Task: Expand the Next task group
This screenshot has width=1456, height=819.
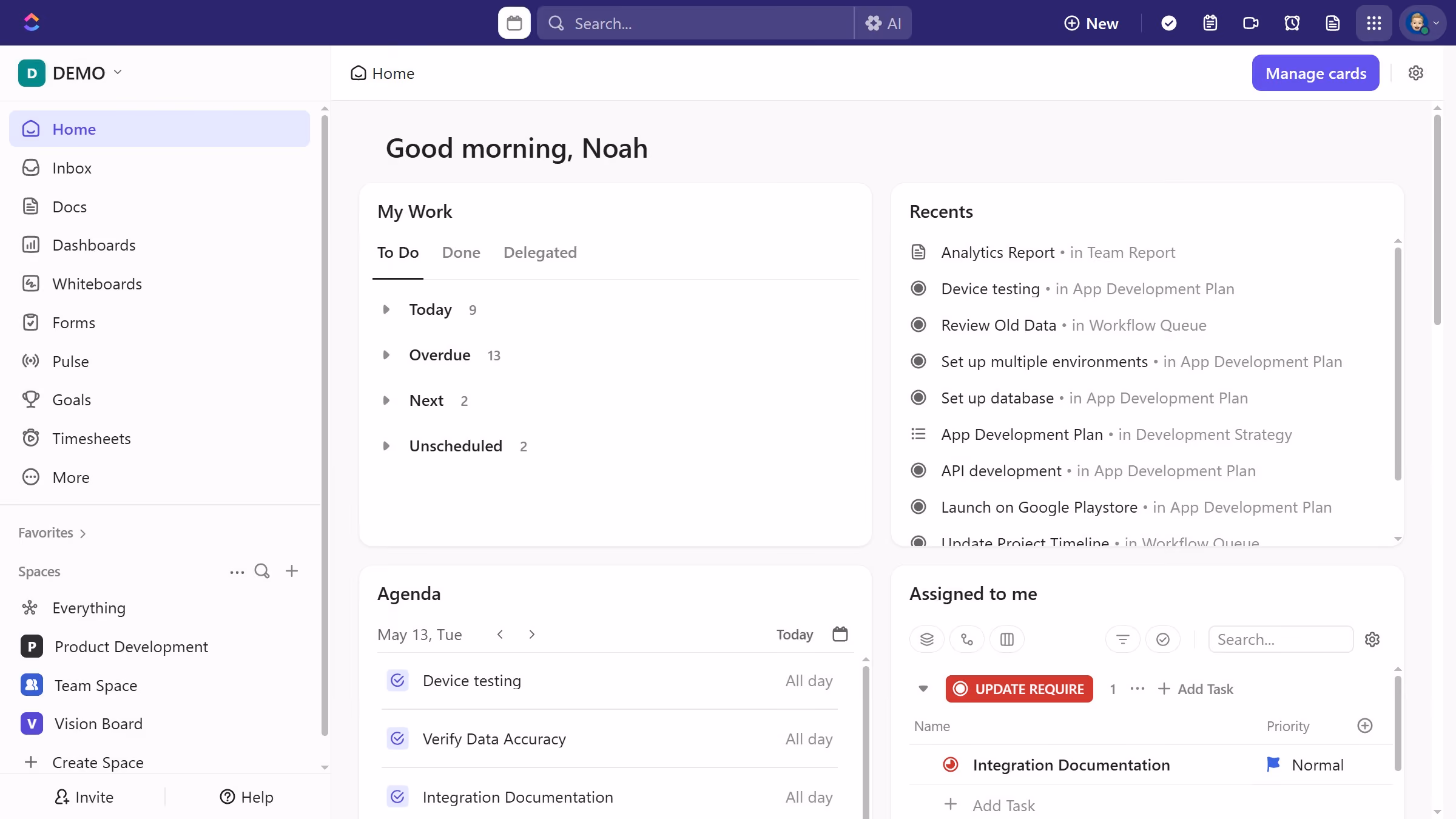Action: pos(386,400)
